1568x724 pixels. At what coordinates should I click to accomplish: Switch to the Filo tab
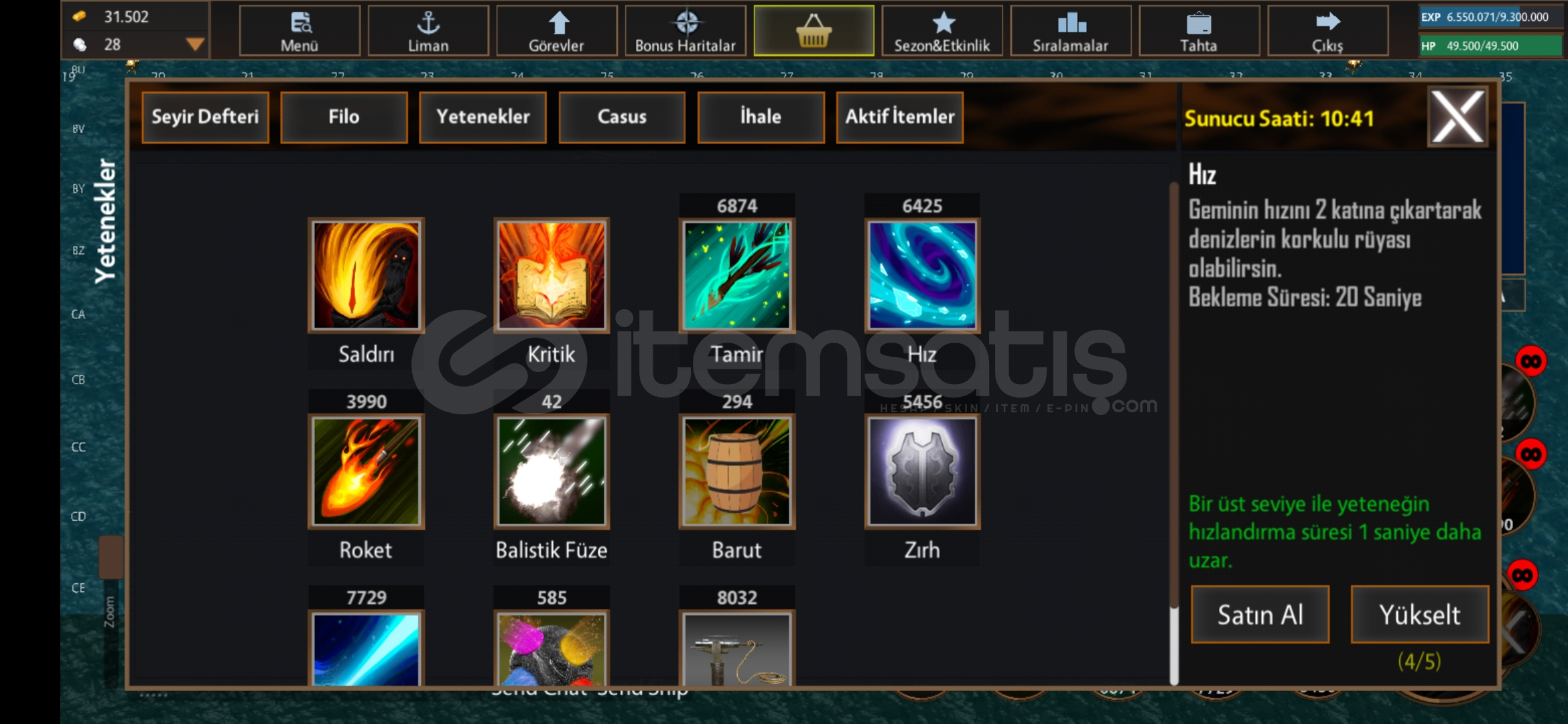(344, 117)
